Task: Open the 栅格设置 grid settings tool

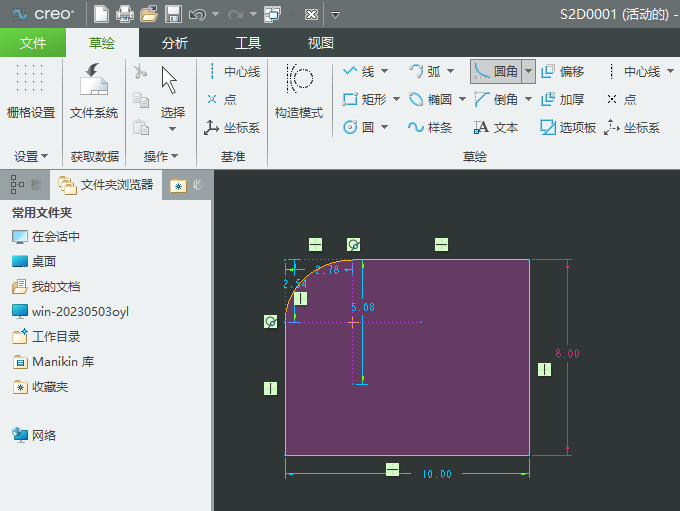Action: (x=30, y=91)
